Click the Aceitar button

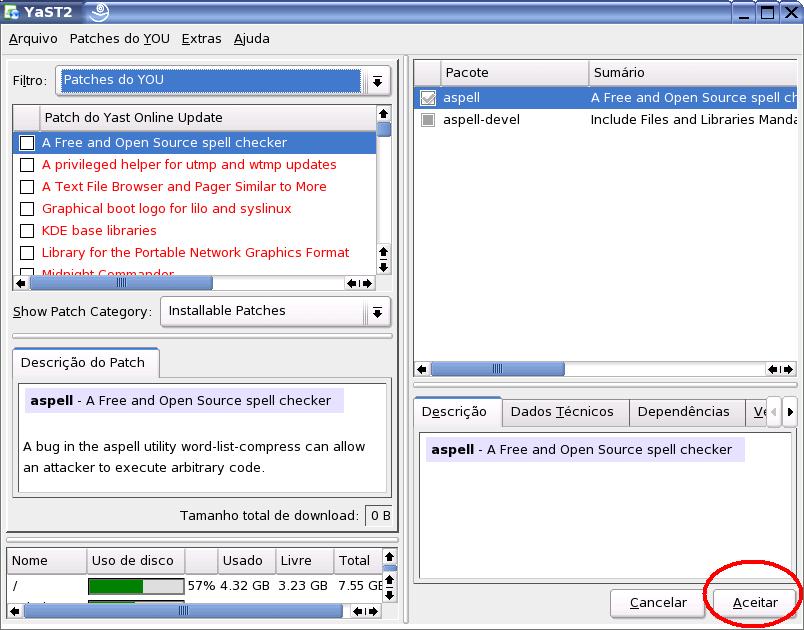(x=755, y=603)
